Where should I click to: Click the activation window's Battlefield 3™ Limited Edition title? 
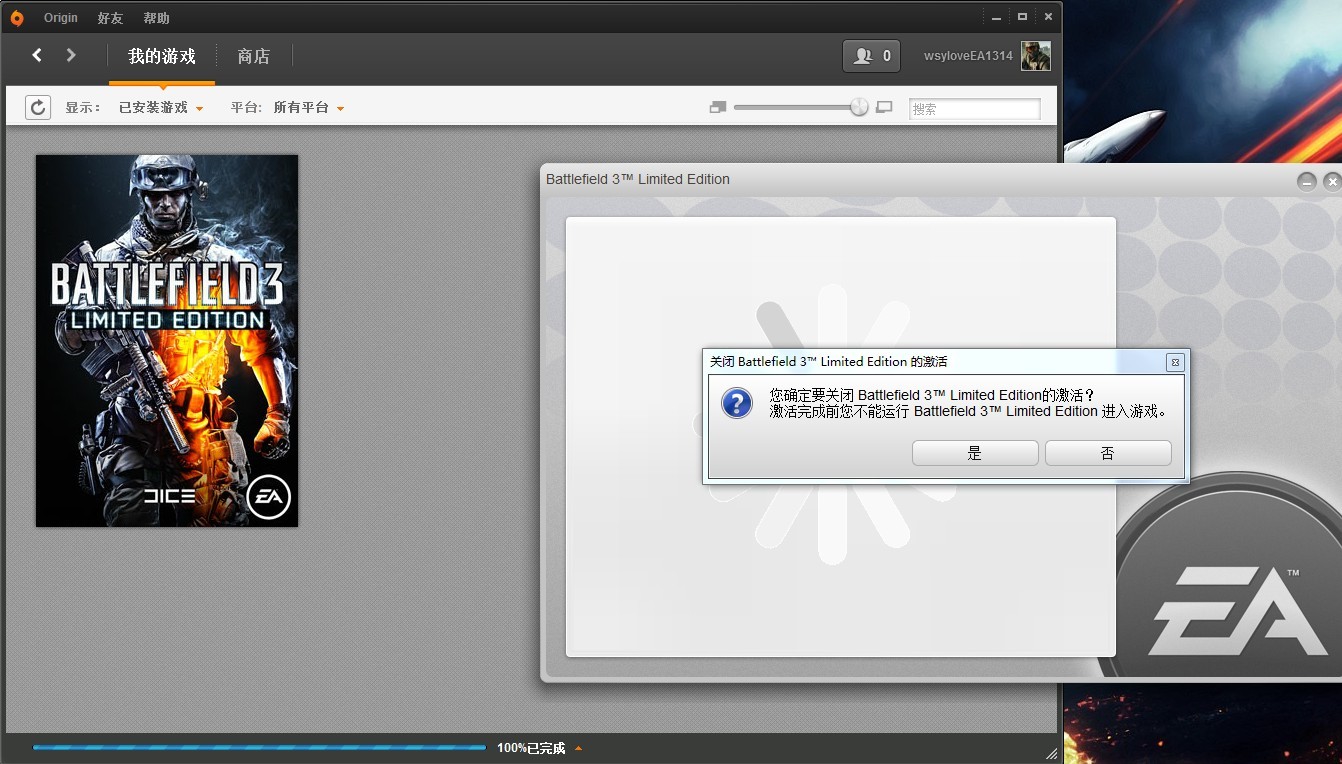[638, 179]
